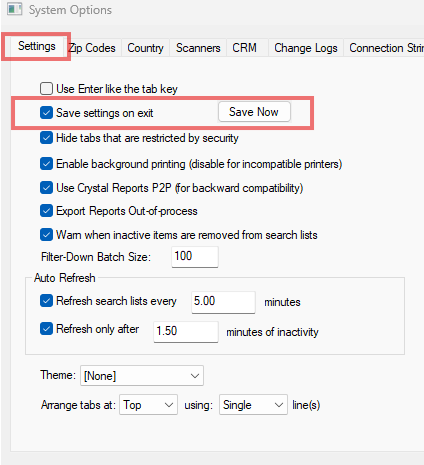
Task: Open the CRM tab
Action: coord(244,48)
